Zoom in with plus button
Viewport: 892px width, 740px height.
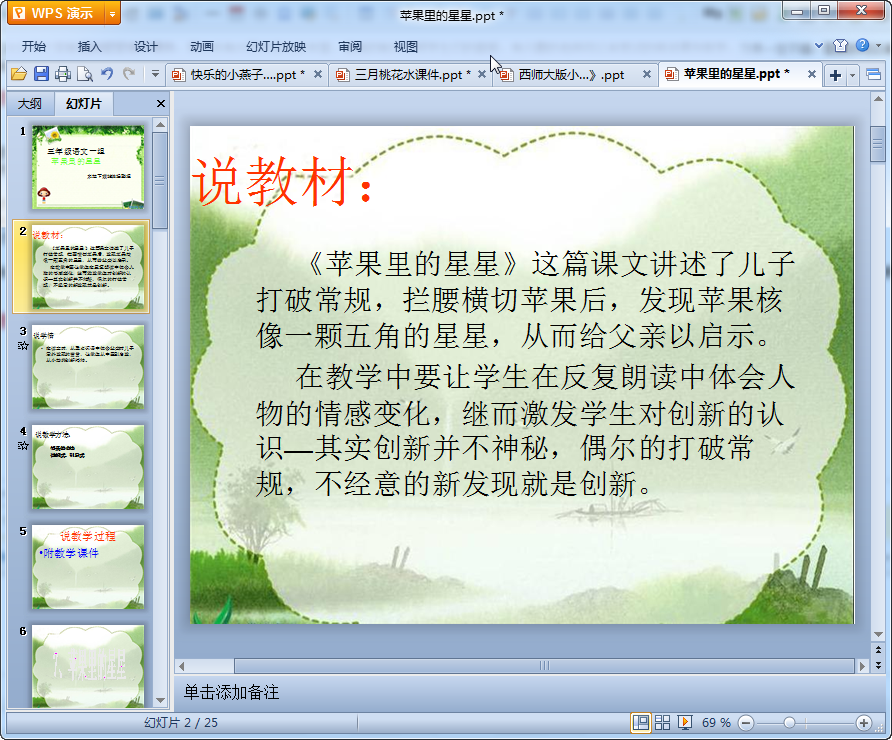864,723
